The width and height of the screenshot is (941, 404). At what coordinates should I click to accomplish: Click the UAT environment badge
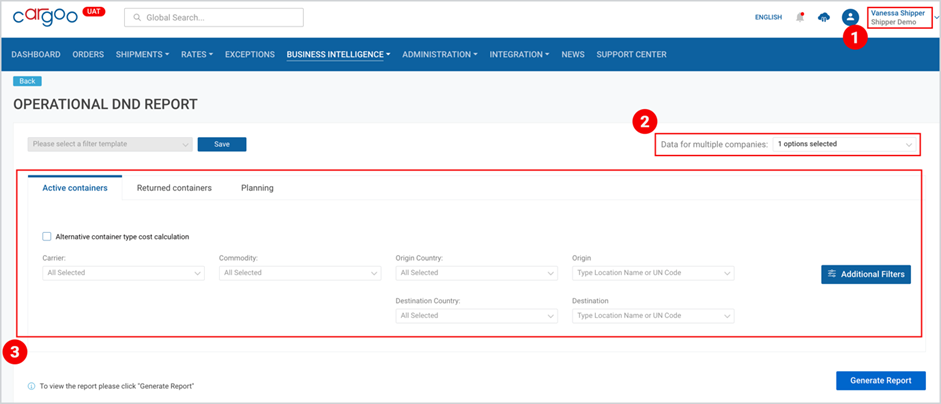coord(94,11)
